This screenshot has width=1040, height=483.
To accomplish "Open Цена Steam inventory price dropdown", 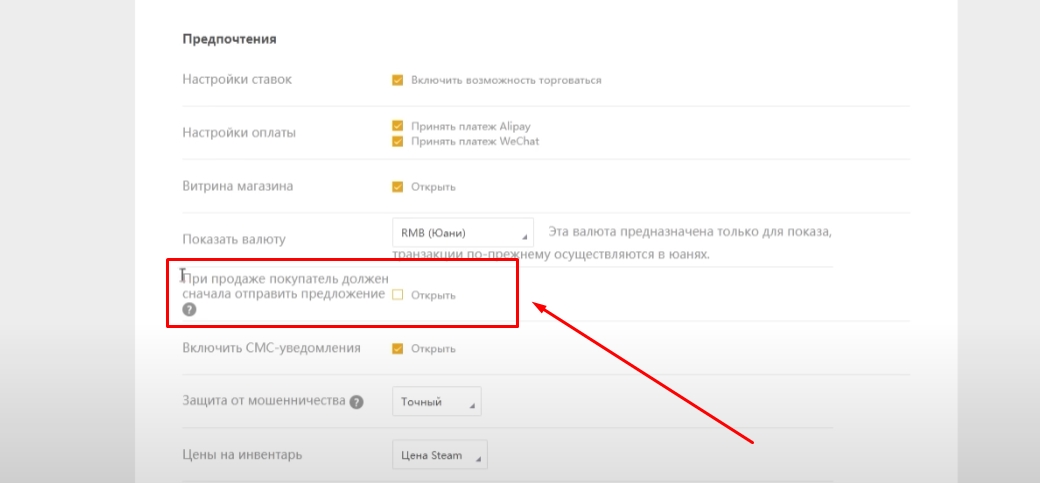I will (x=440, y=456).
